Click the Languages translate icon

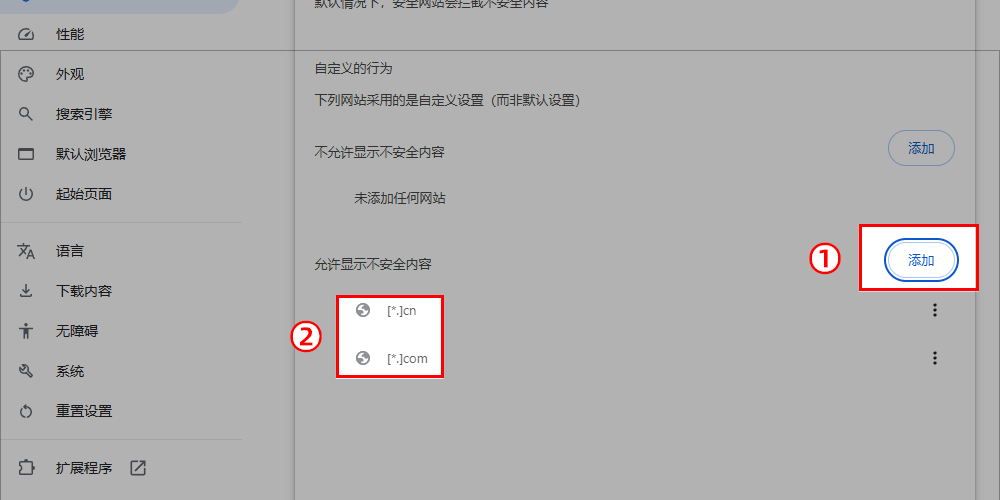[26, 251]
